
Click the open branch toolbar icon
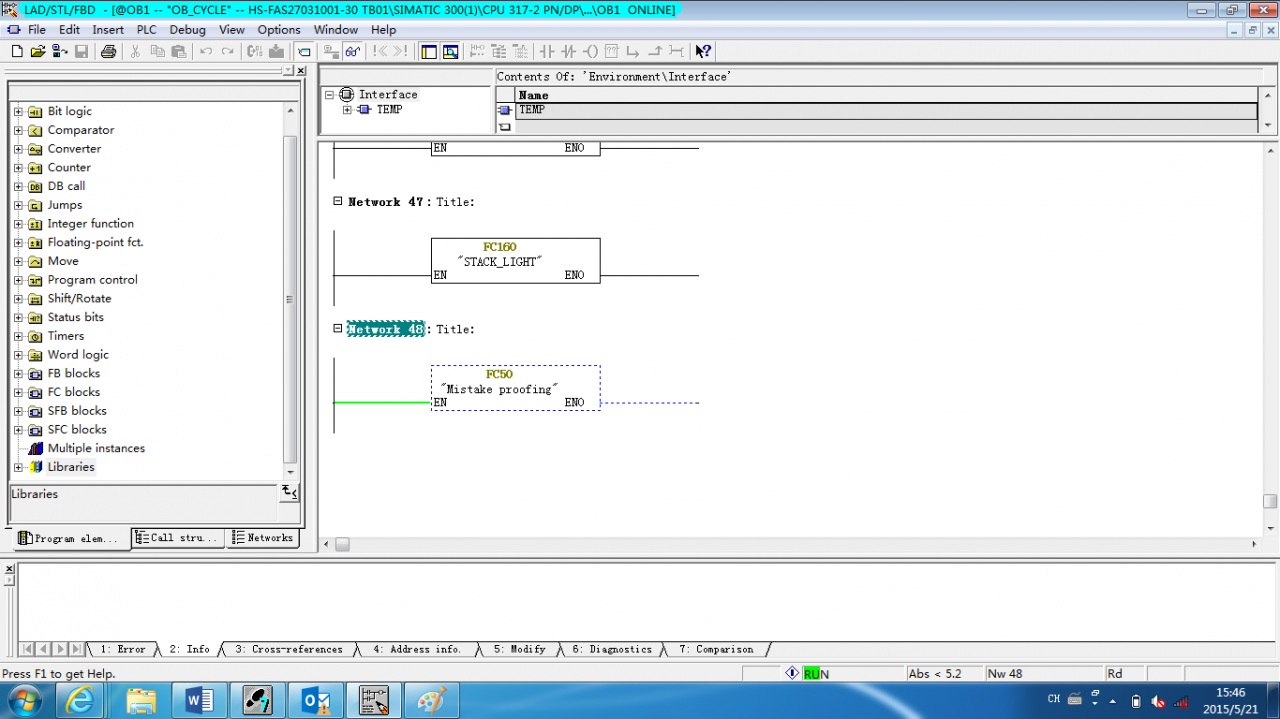pos(633,51)
